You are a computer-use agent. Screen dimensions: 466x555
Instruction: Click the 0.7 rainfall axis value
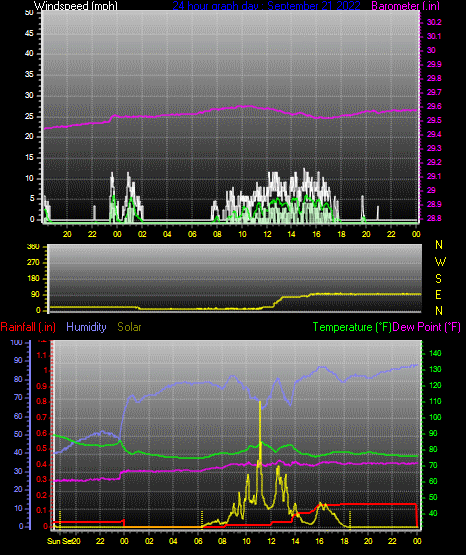42,417
